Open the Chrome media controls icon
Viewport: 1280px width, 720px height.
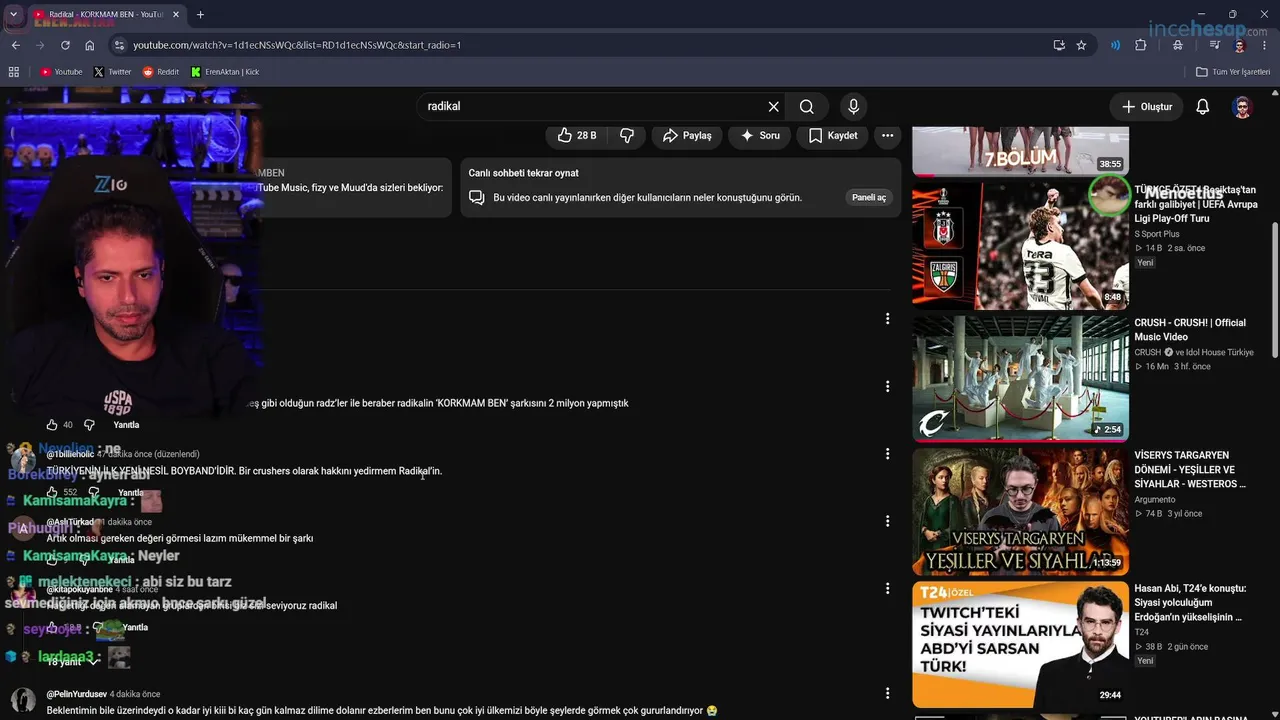click(x=1214, y=45)
